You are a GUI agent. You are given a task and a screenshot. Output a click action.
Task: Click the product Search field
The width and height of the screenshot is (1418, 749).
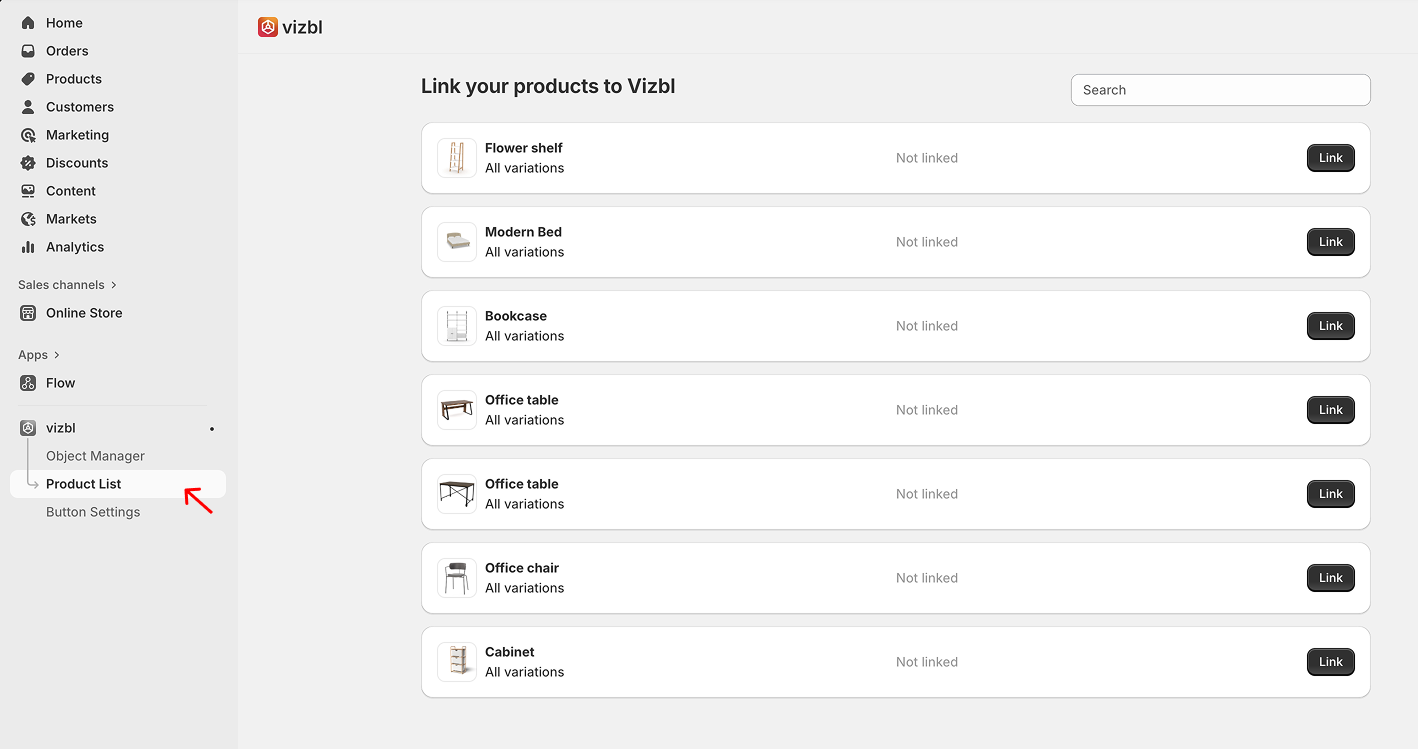click(1220, 90)
